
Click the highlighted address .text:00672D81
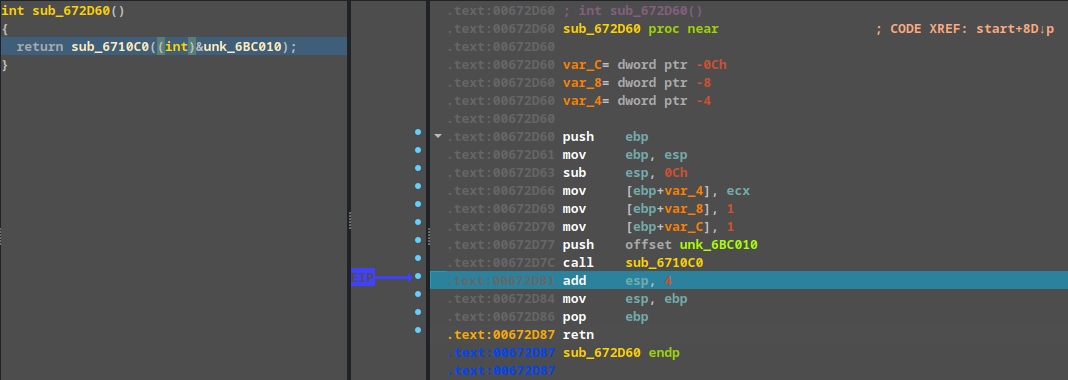(502, 281)
